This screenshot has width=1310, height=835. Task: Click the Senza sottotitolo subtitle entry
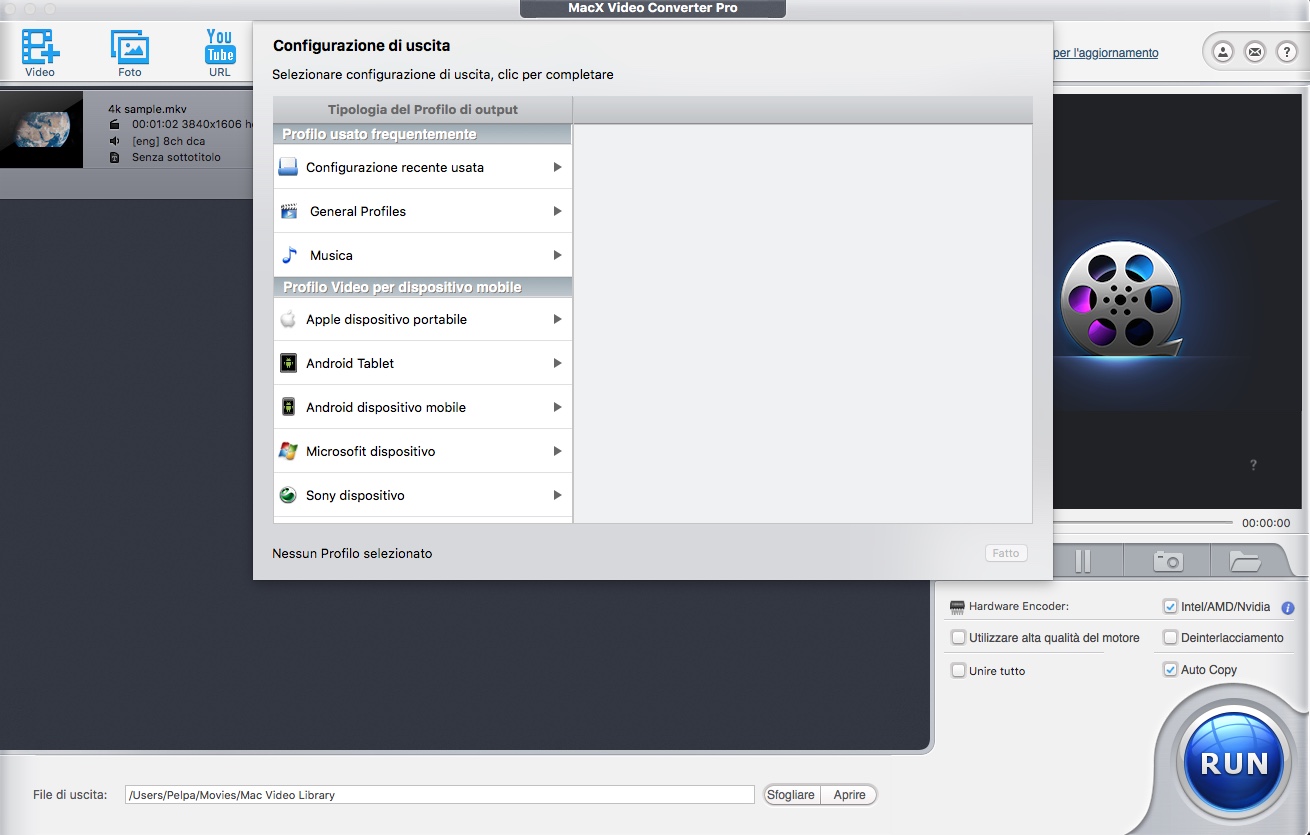pos(176,157)
